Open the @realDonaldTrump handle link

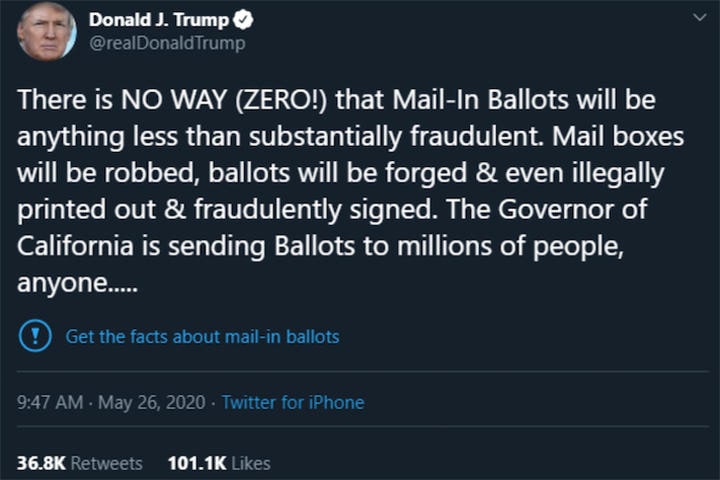click(166, 43)
